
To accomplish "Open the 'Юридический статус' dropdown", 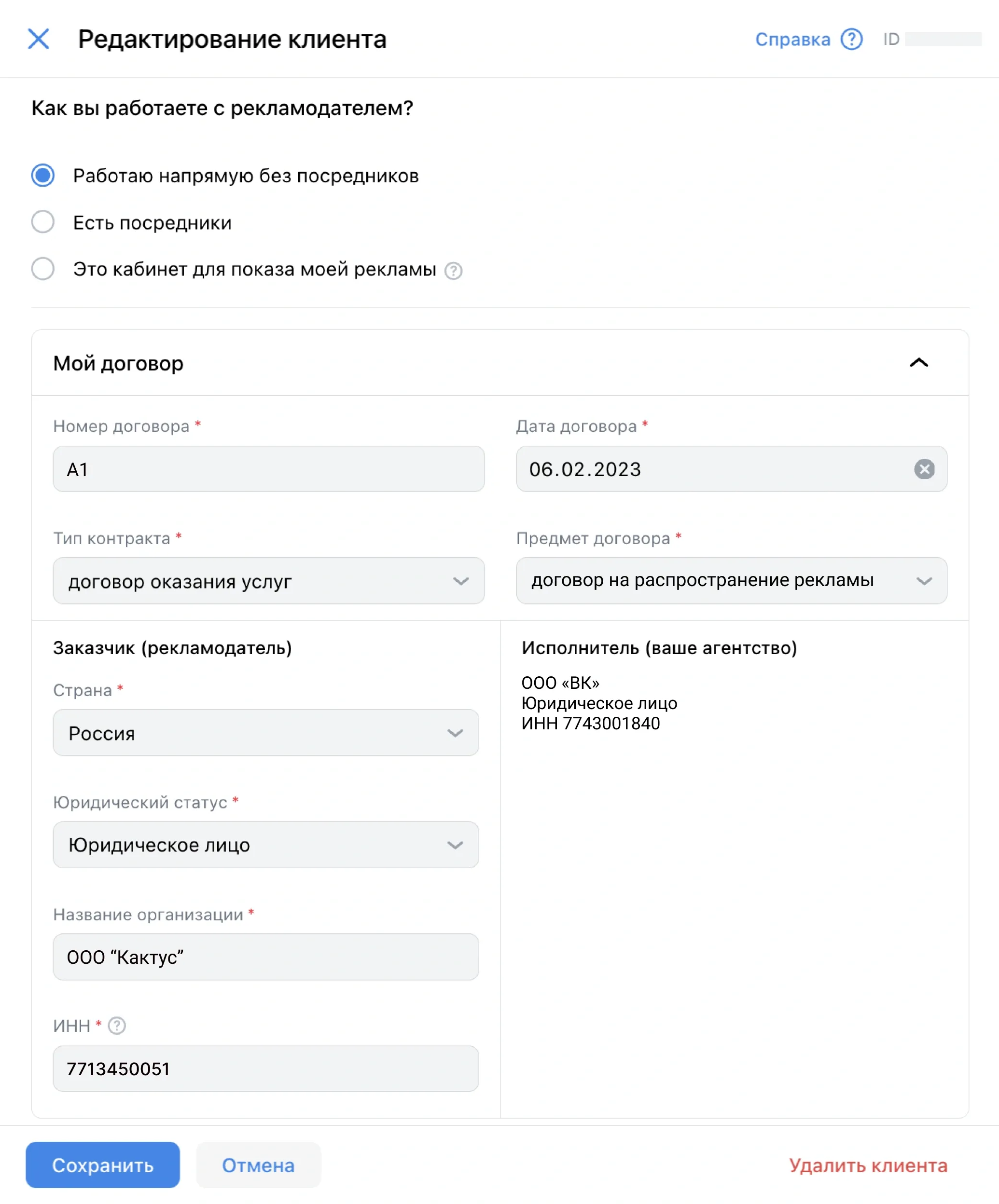I will [x=265, y=845].
